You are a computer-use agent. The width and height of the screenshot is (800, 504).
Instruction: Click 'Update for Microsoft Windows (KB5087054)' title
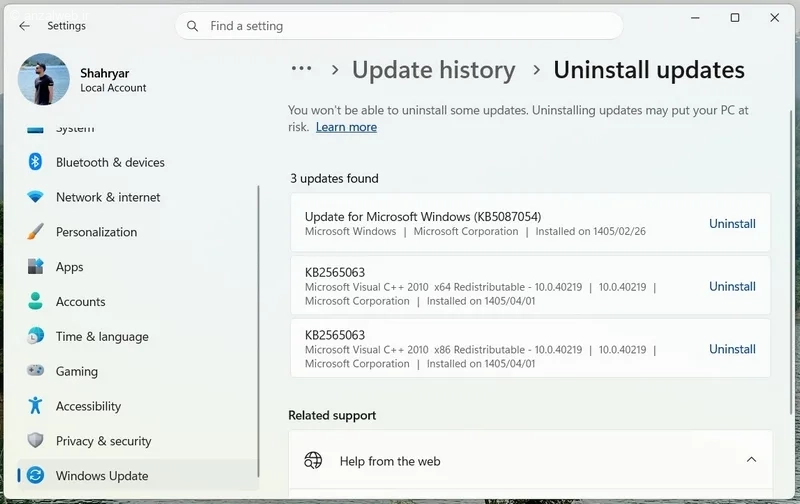coord(423,216)
